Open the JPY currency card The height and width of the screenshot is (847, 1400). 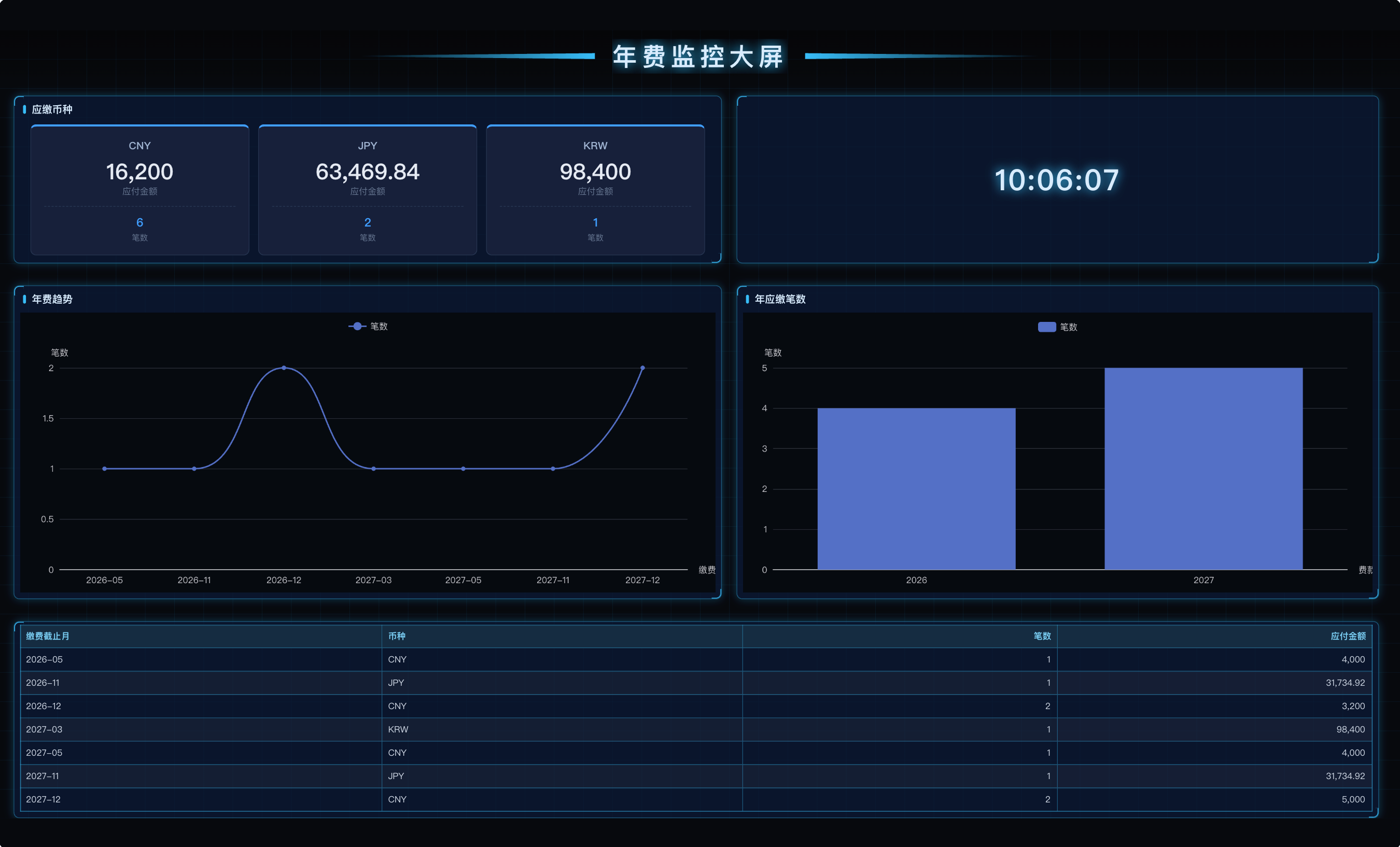[368, 190]
